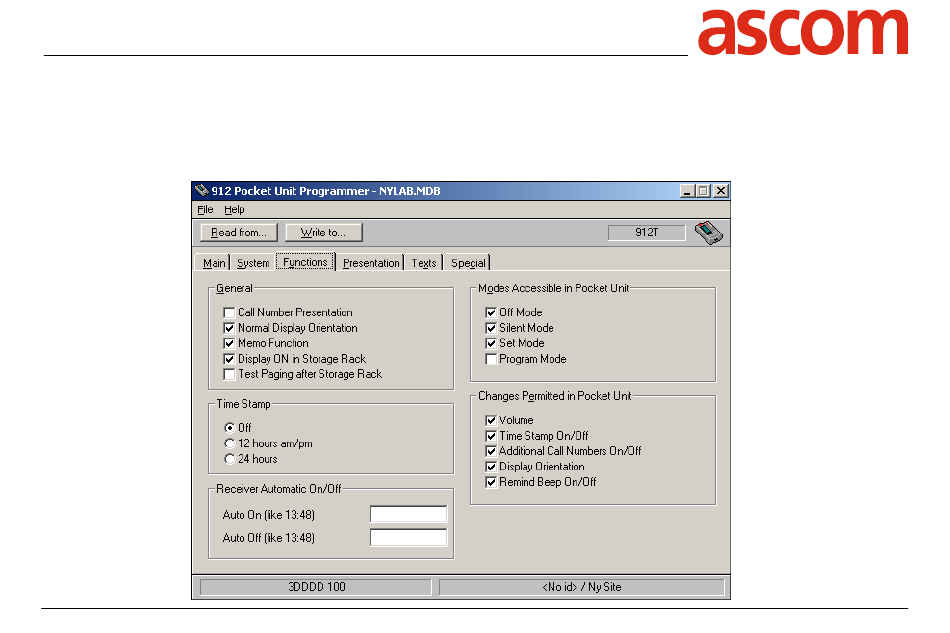The width and height of the screenshot is (950, 633).
Task: Select Time Stamp Off radio button
Action: 229,428
